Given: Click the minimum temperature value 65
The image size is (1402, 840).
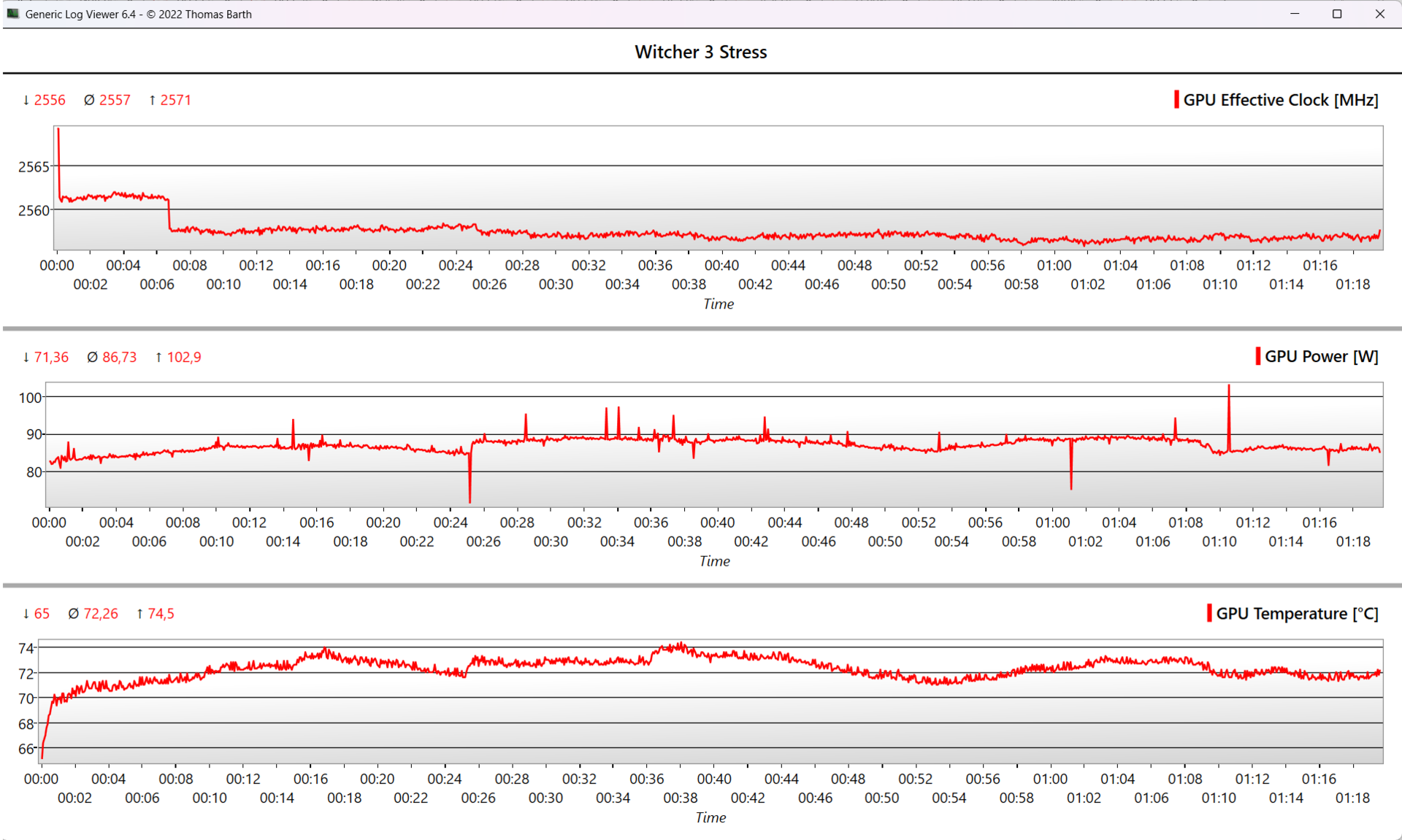Looking at the screenshot, I should [42, 614].
